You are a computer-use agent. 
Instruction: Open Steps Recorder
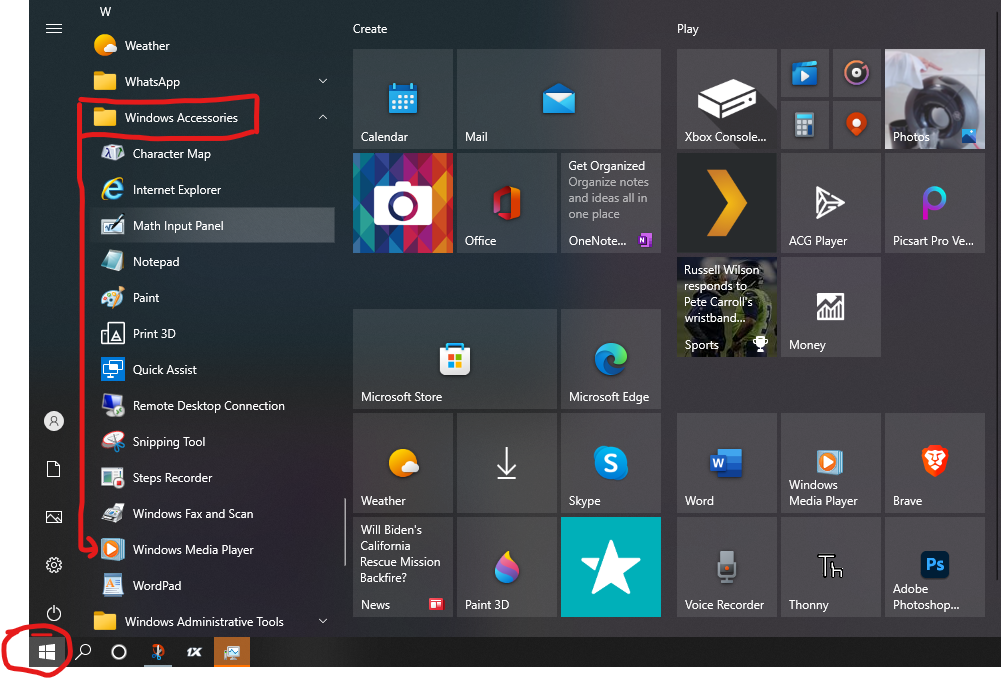tap(212, 478)
